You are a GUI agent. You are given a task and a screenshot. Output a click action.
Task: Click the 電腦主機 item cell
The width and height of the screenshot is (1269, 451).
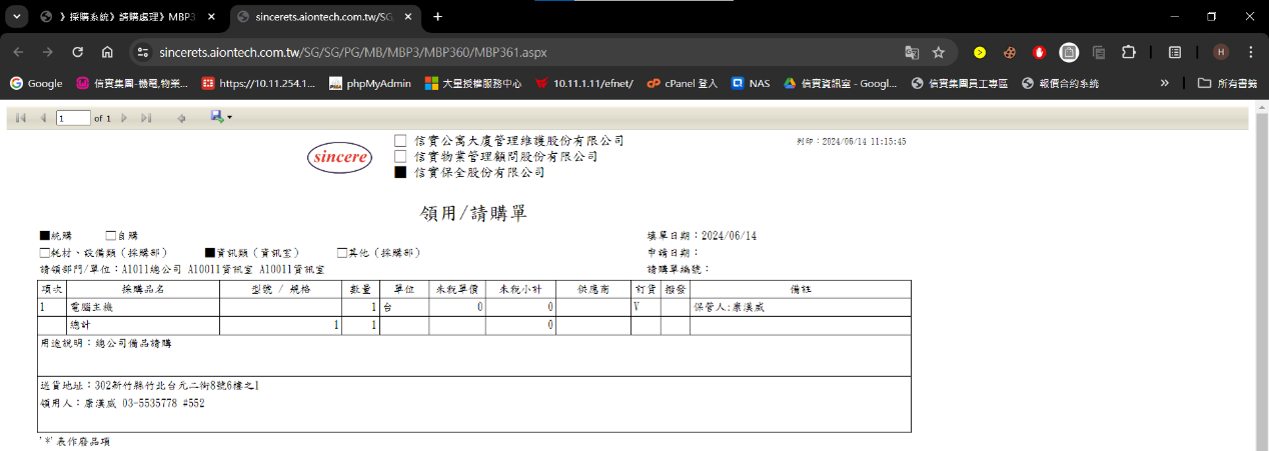tap(143, 308)
